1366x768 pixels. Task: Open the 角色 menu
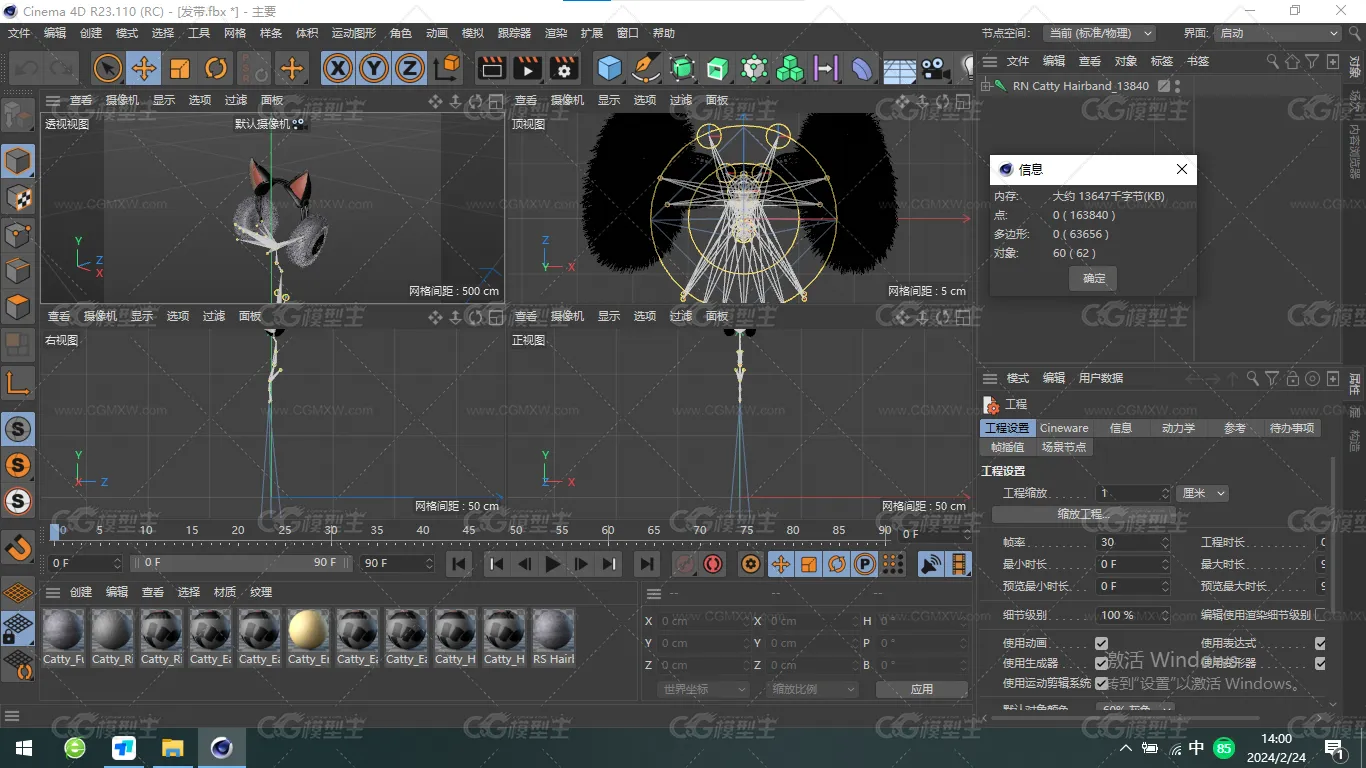[401, 33]
